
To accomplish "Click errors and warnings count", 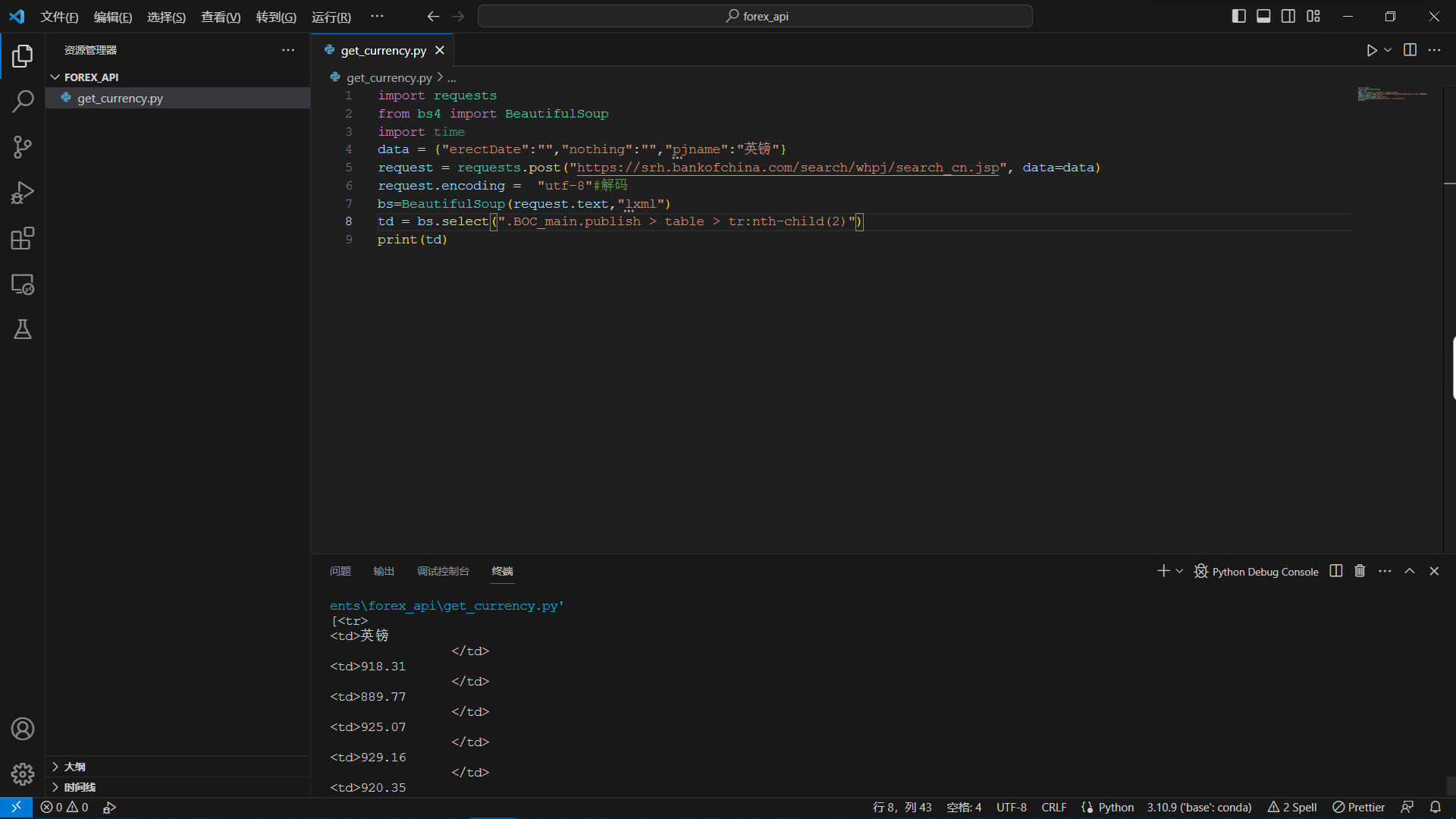I will coord(64,808).
